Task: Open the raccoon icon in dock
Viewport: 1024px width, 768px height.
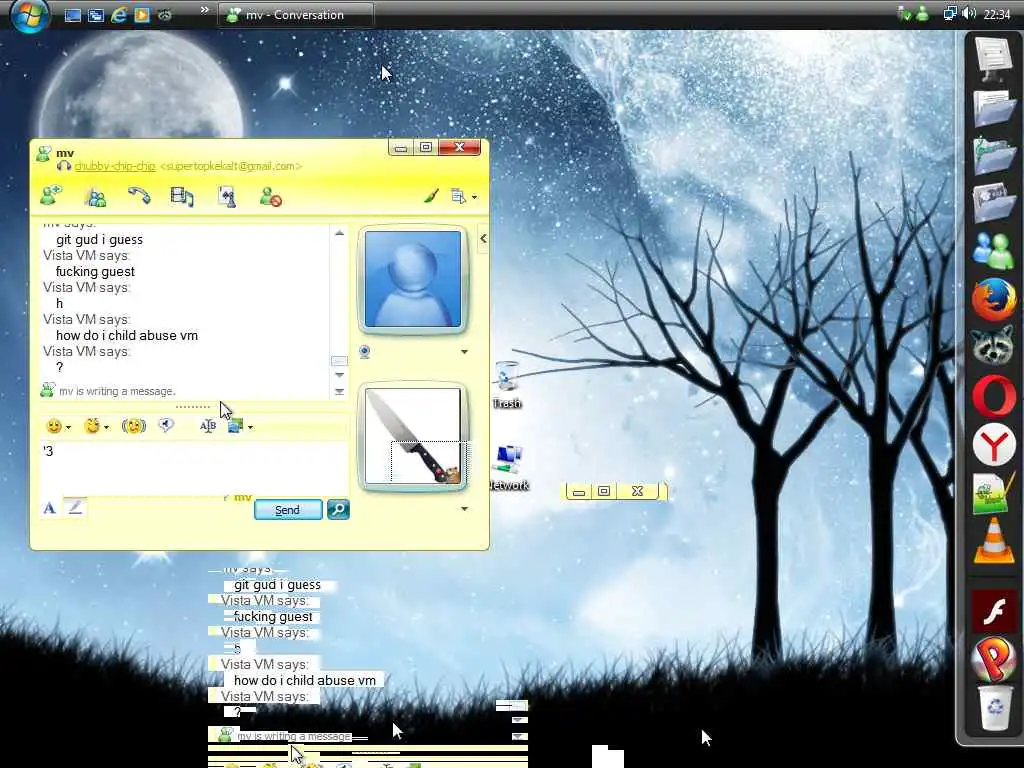Action: (x=993, y=347)
